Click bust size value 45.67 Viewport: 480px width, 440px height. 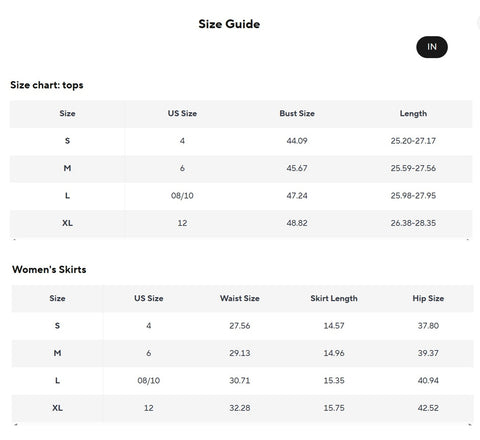(297, 168)
